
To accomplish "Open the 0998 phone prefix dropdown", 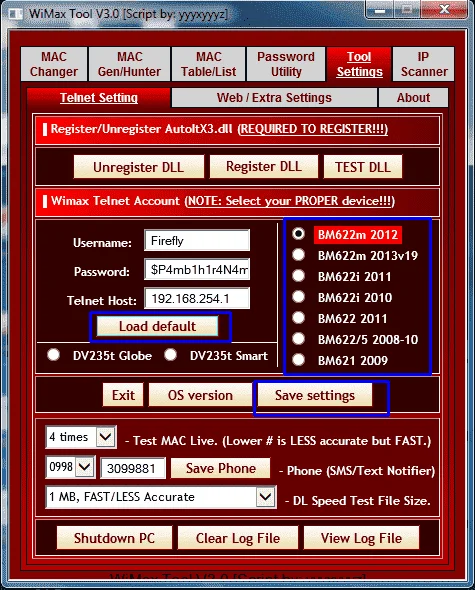I will pyautogui.click(x=84, y=467).
